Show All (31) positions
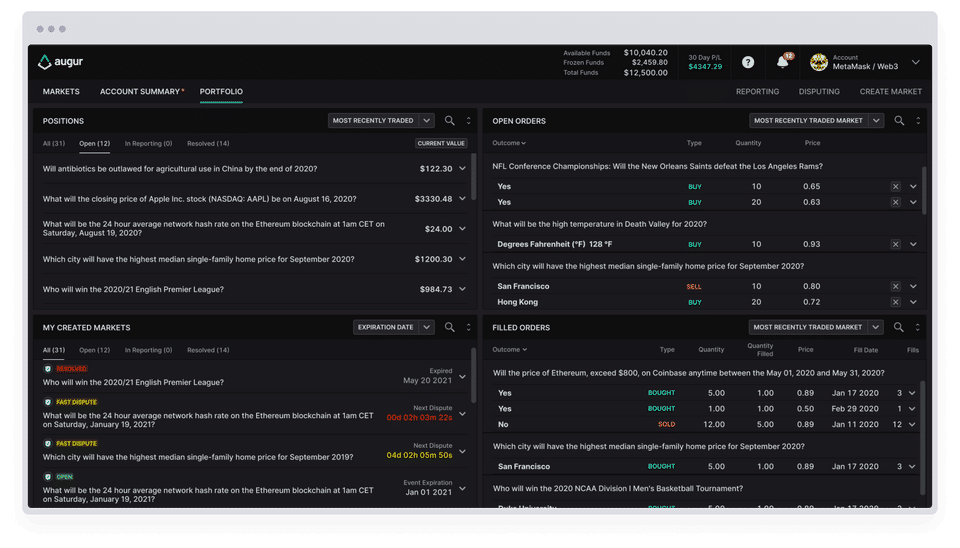The image size is (960, 548). (54, 143)
